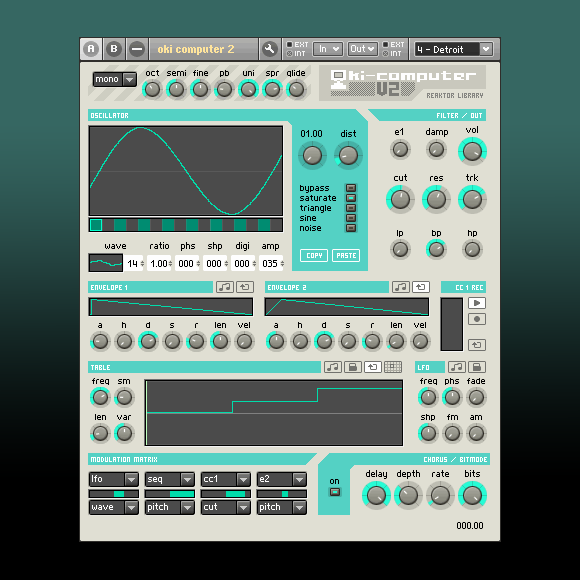Enable the triangle distortion mode

pos(351,208)
